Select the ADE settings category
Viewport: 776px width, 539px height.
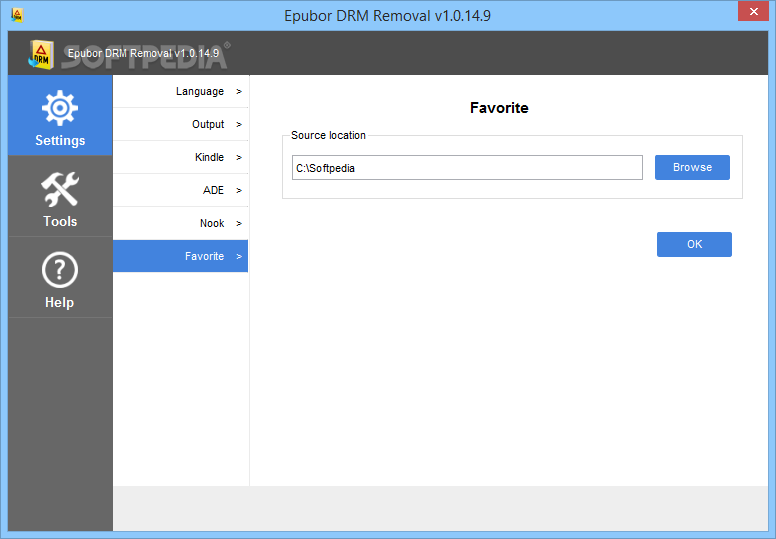tap(181, 190)
